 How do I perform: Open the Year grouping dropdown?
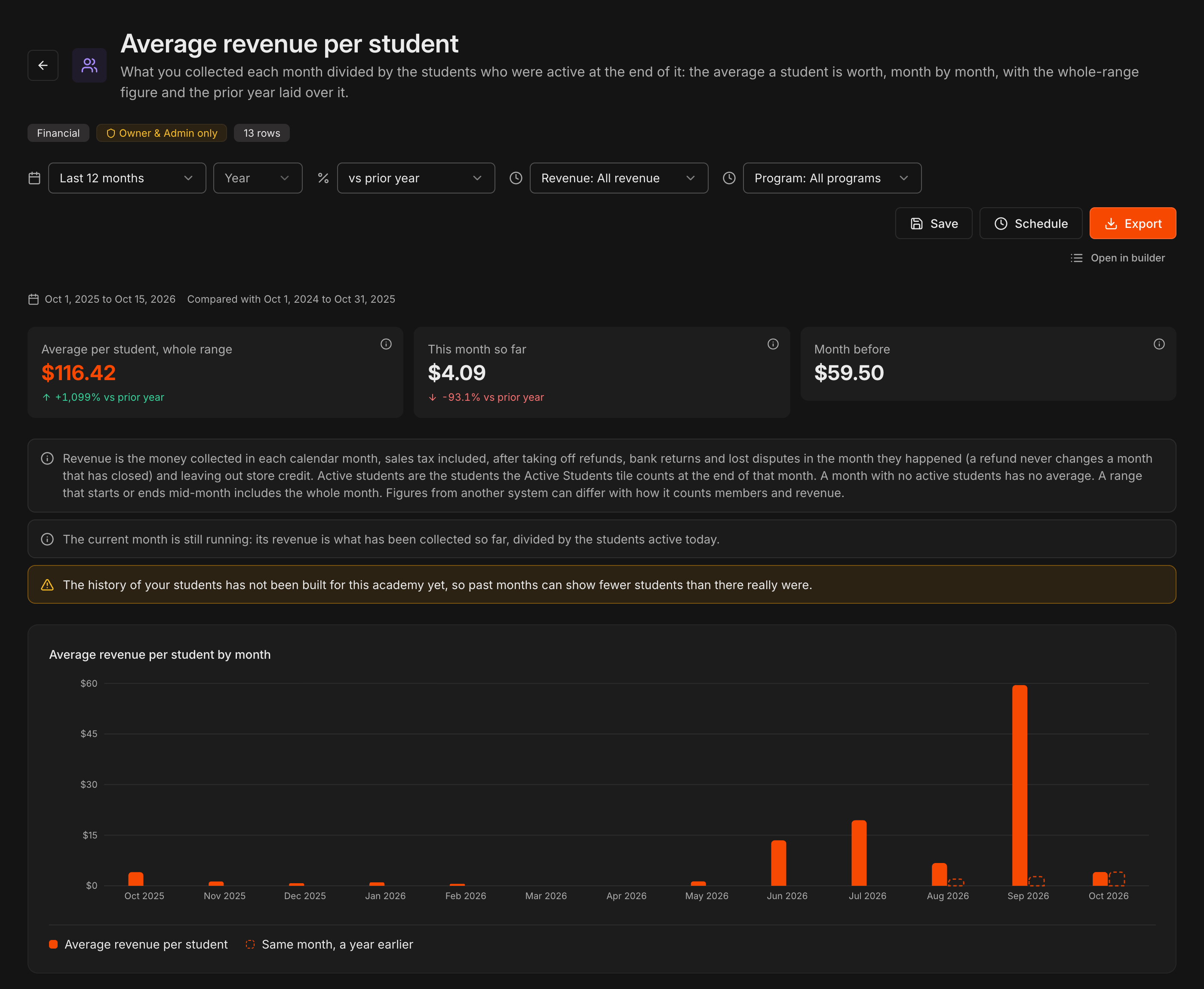click(x=258, y=178)
